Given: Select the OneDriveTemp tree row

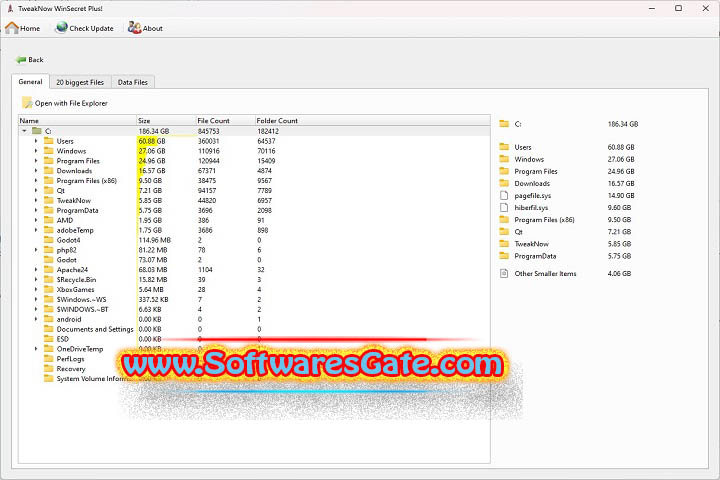Looking at the screenshot, I should pyautogui.click(x=254, y=349).
